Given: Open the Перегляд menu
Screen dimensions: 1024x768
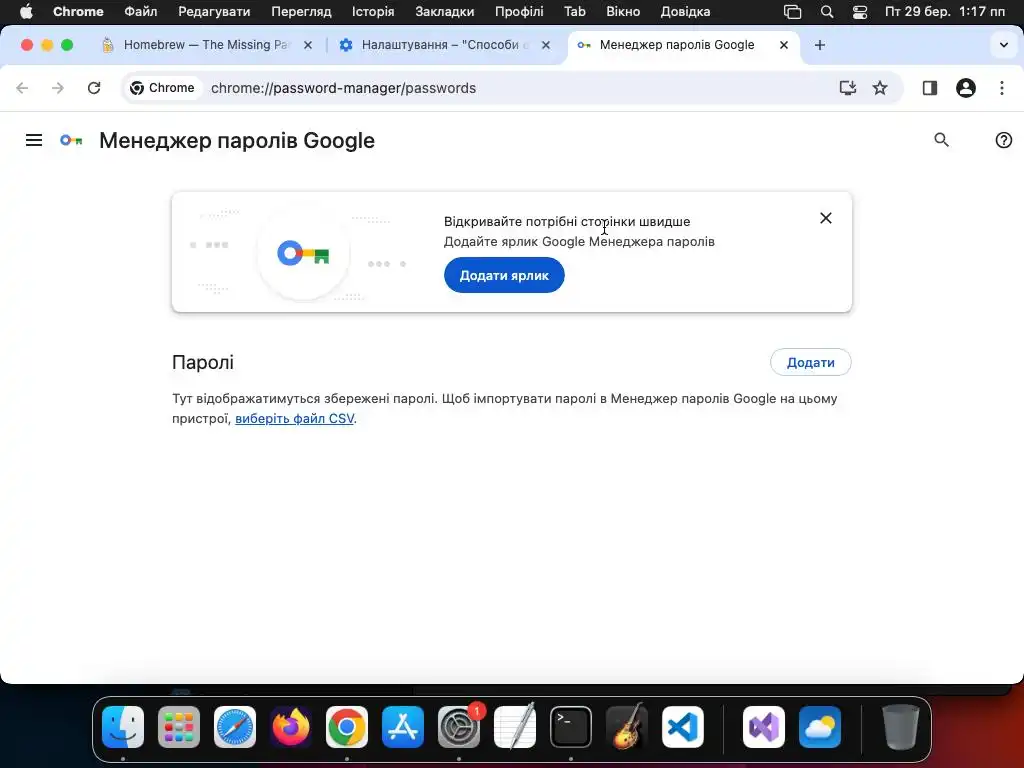Looking at the screenshot, I should coord(301,12).
